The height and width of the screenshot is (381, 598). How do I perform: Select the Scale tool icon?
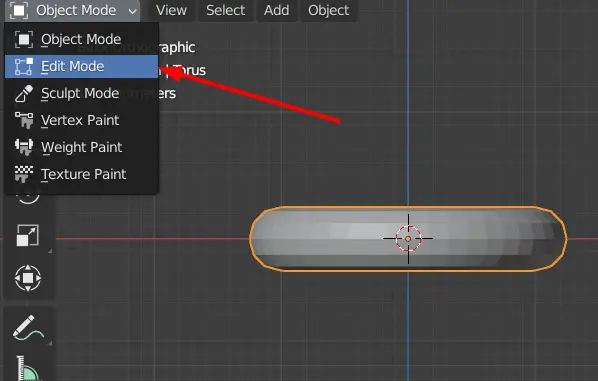click(x=28, y=235)
